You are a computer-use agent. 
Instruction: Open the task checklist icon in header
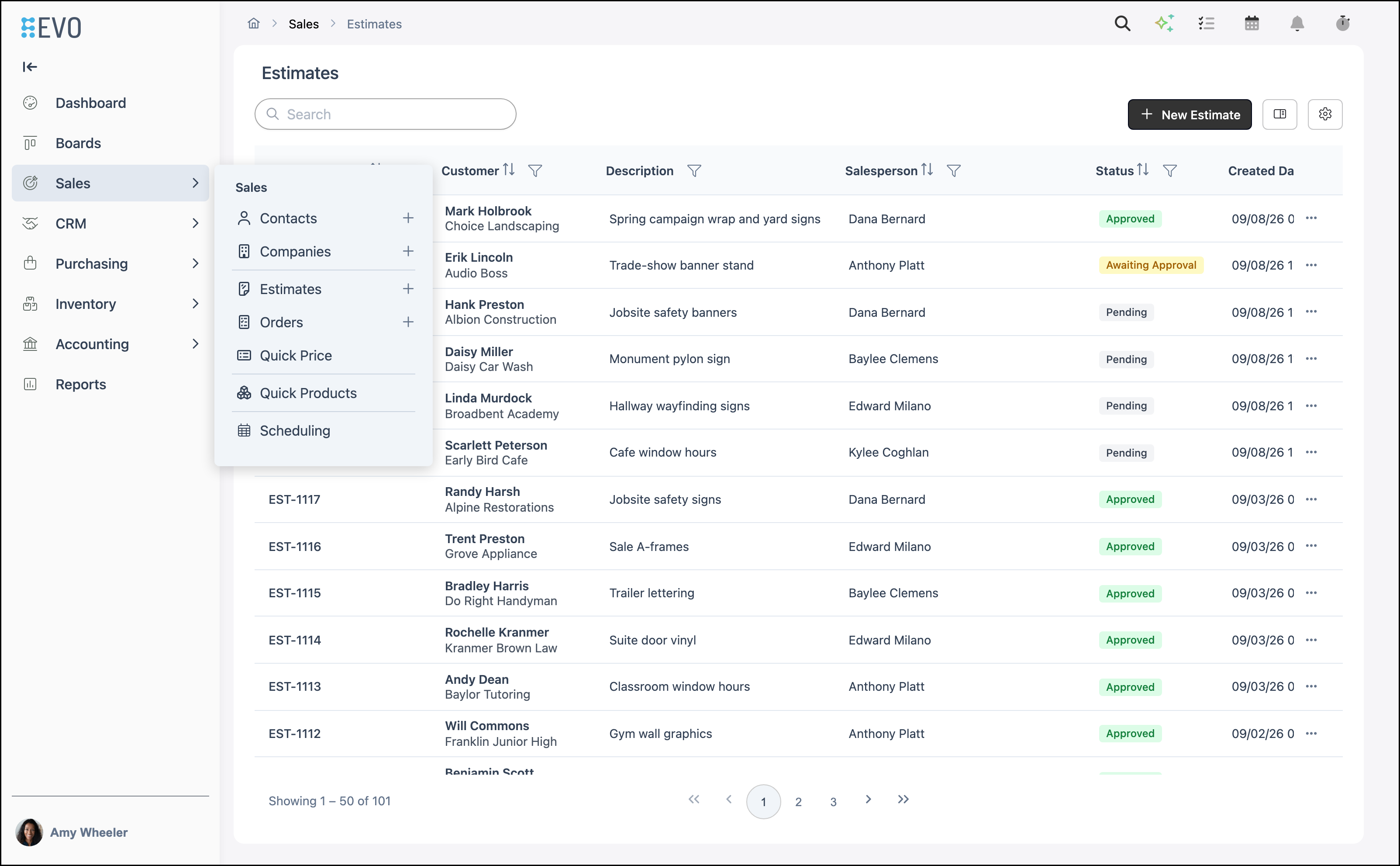1207,24
